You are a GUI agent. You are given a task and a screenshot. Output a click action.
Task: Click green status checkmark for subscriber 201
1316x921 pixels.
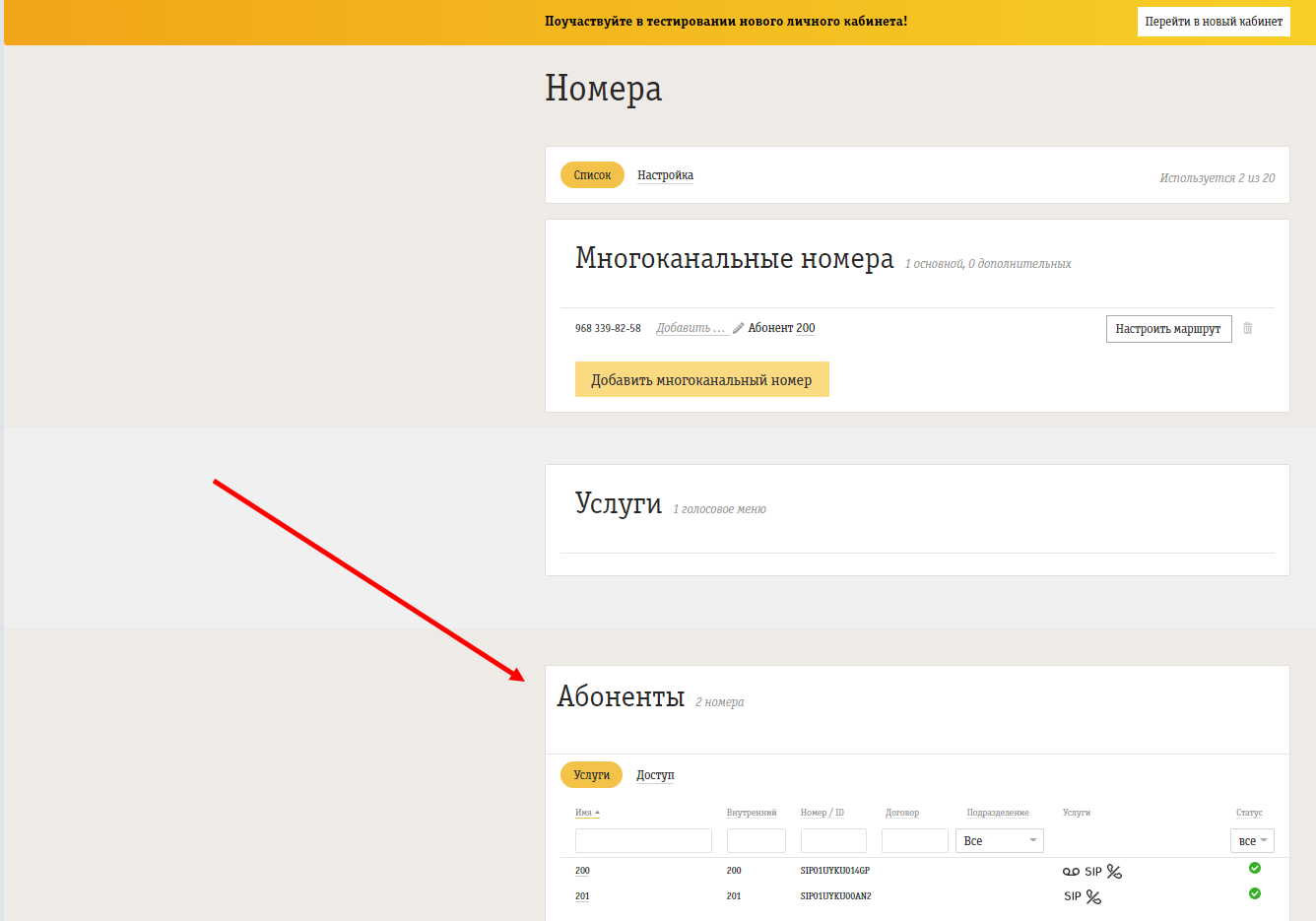(x=1254, y=893)
